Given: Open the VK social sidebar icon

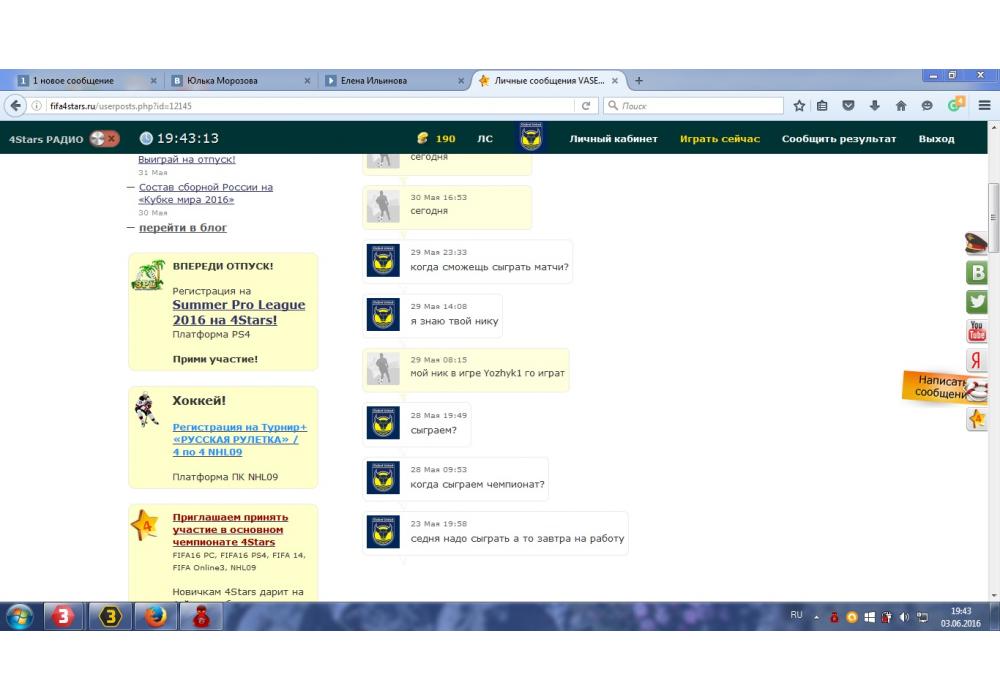Looking at the screenshot, I should (x=976, y=273).
